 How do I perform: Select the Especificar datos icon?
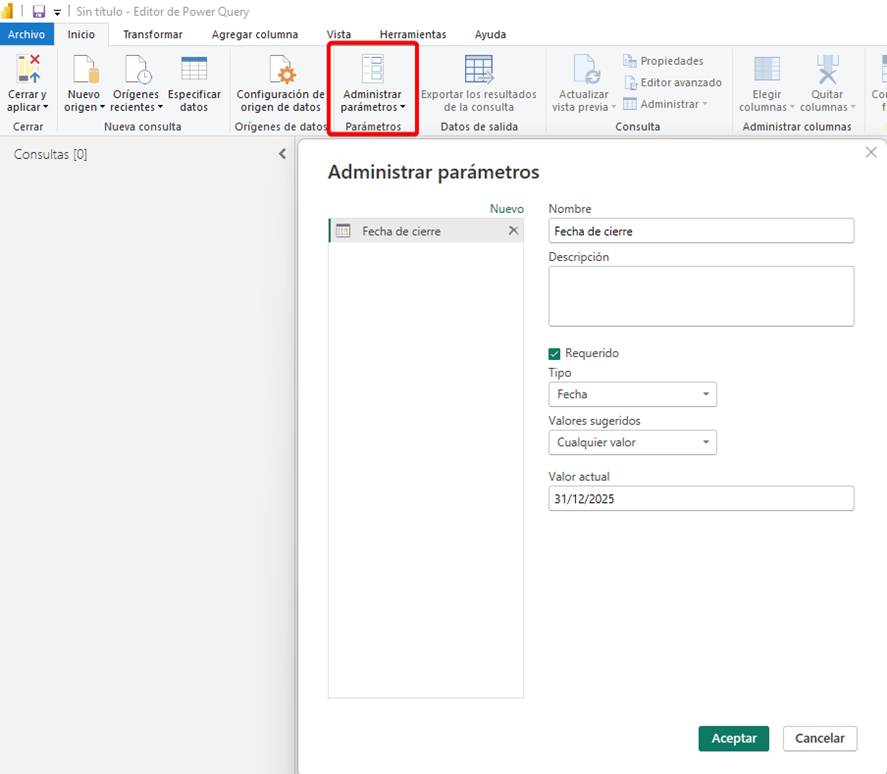[x=194, y=70]
